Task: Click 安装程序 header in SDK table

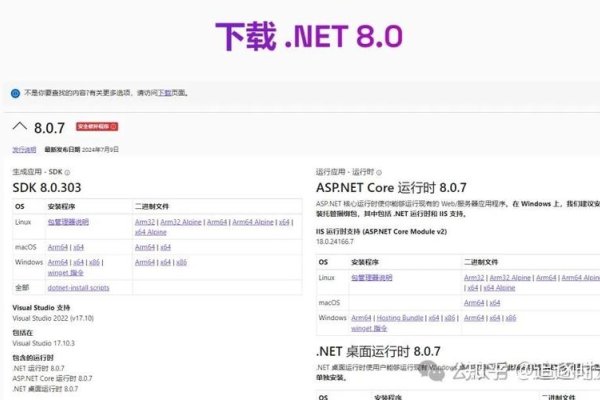Action: point(61,206)
